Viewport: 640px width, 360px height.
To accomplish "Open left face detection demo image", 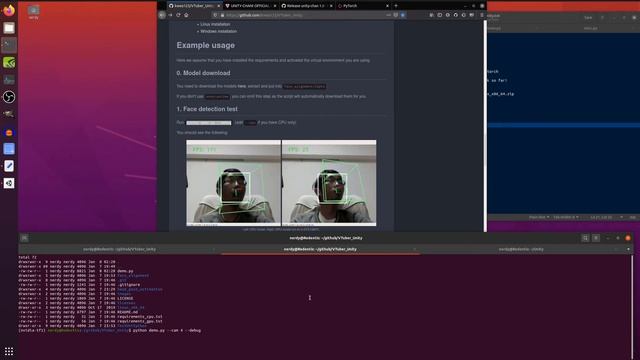I will [x=233, y=183].
